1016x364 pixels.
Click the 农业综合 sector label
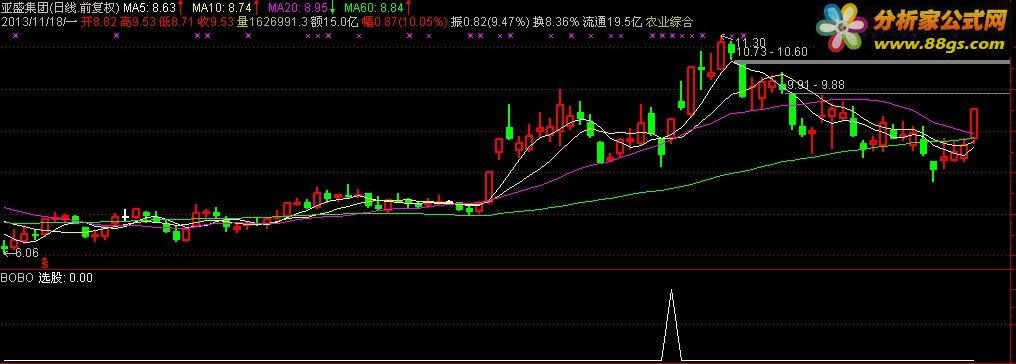(x=669, y=21)
